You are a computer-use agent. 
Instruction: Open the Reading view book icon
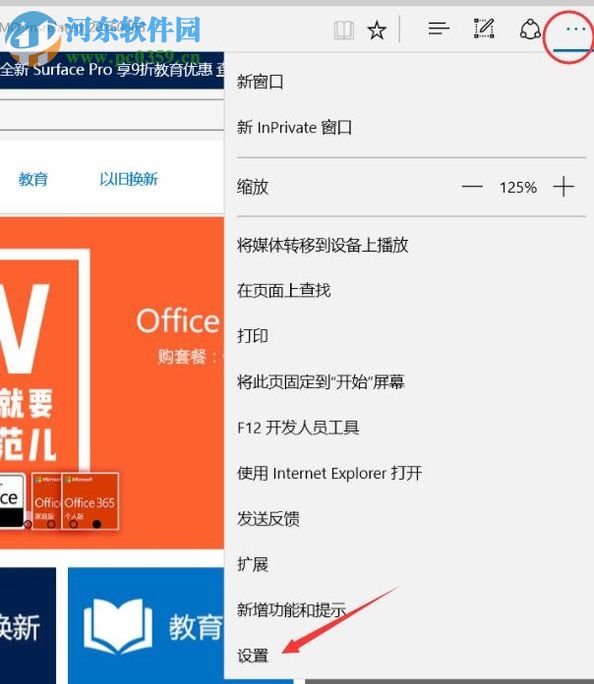click(344, 30)
